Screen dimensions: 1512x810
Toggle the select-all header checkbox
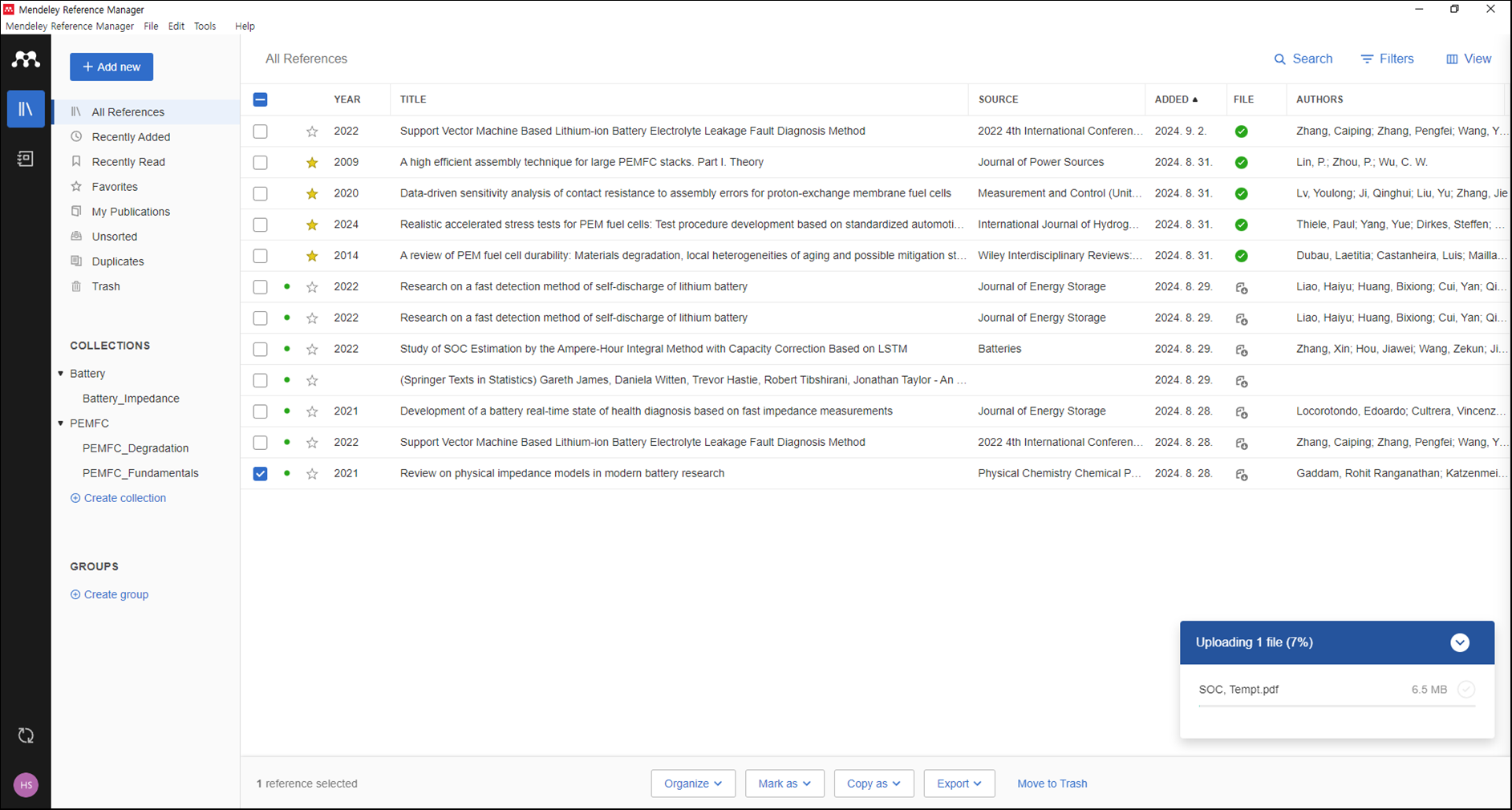click(260, 99)
